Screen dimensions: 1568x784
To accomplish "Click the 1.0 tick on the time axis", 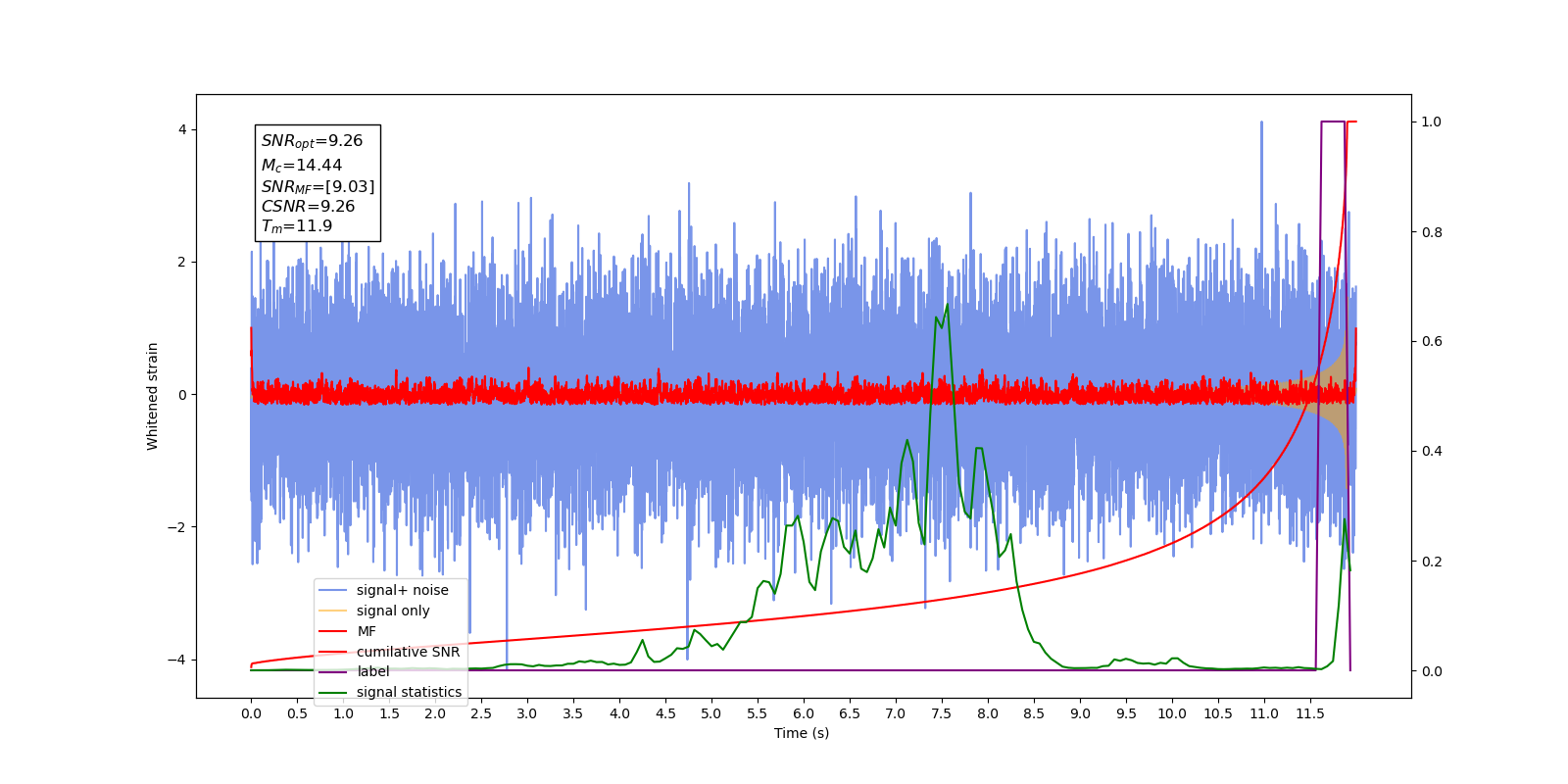I will point(343,713).
